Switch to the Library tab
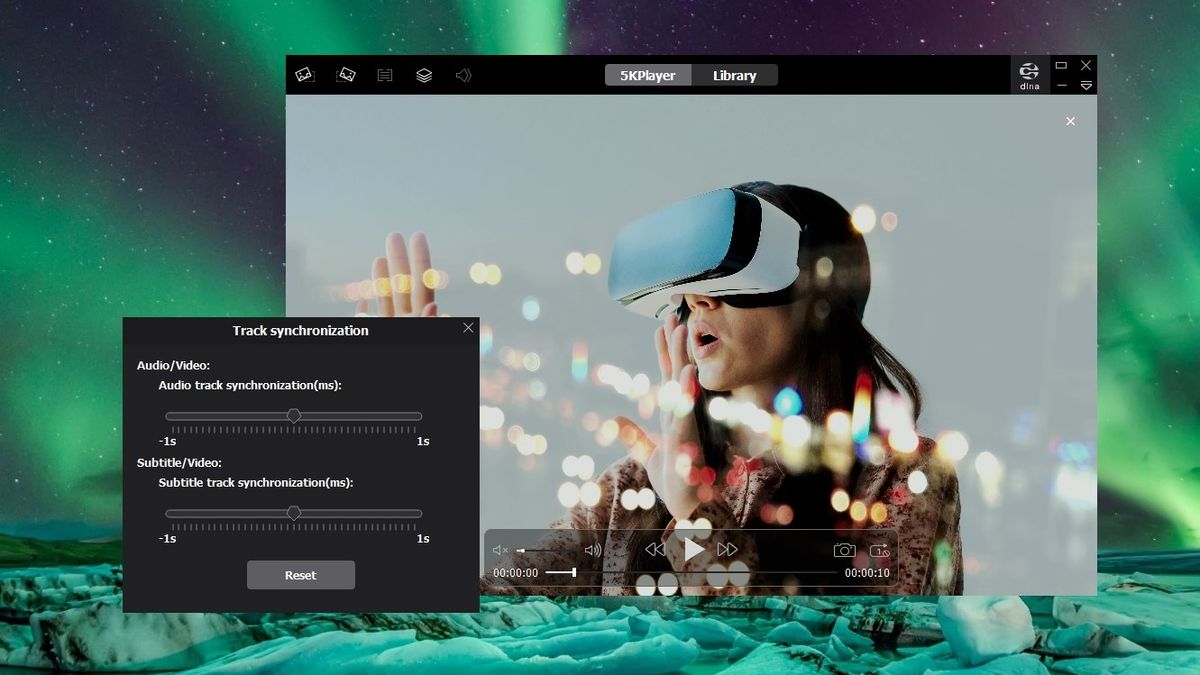1200x675 pixels. point(735,75)
